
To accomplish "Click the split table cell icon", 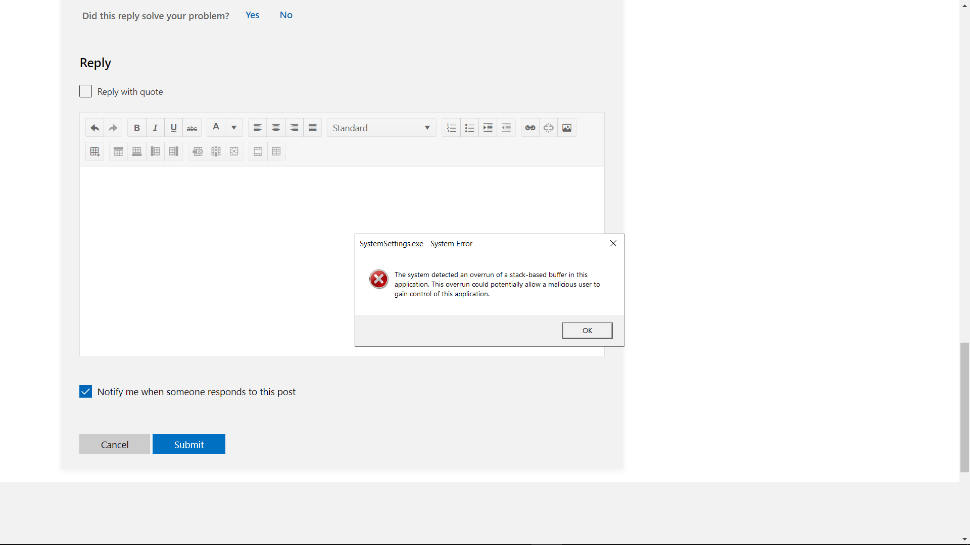I will pyautogui.click(x=277, y=152).
